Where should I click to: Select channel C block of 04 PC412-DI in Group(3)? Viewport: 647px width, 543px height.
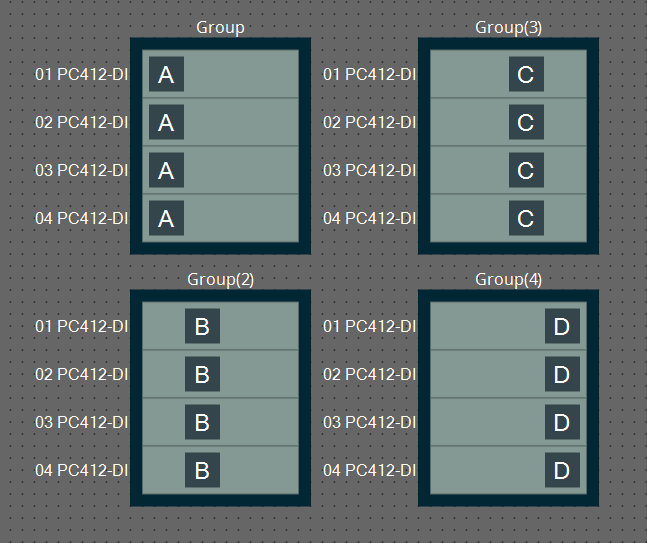pos(526,218)
